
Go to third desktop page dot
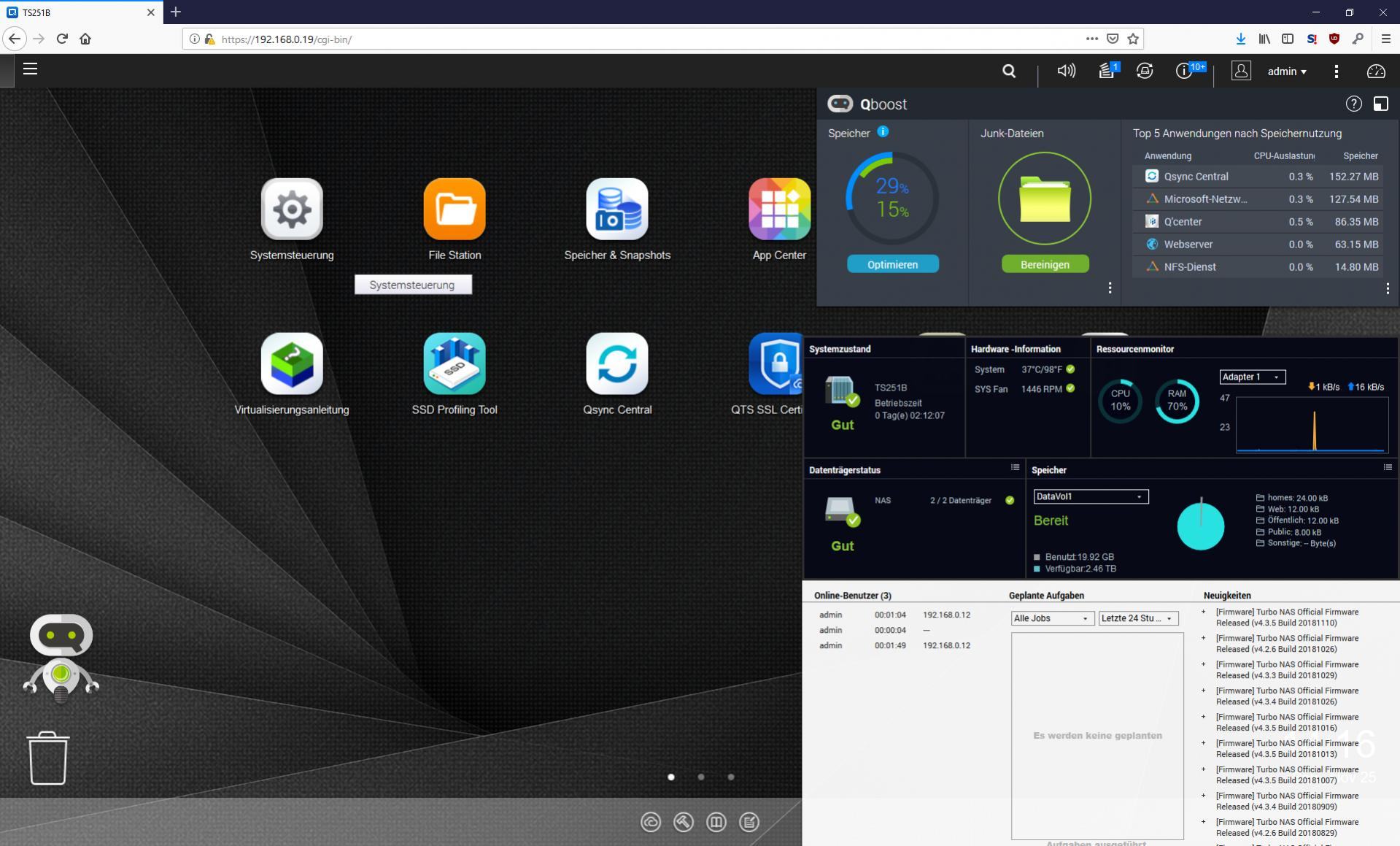(x=731, y=777)
